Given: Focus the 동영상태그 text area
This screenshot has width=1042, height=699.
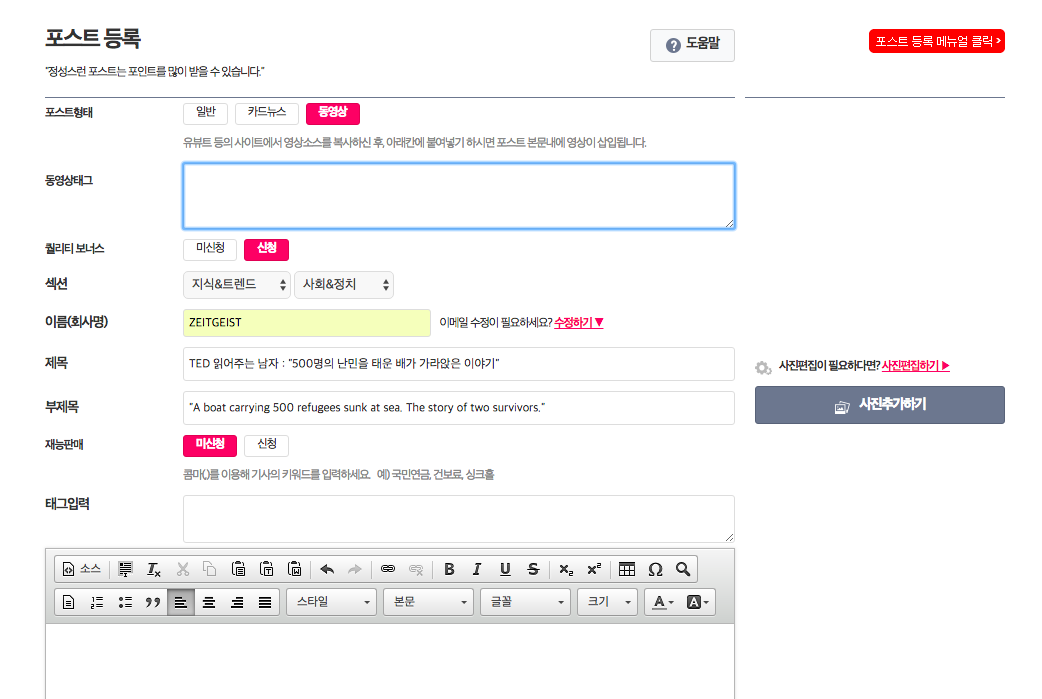Looking at the screenshot, I should tap(459, 196).
